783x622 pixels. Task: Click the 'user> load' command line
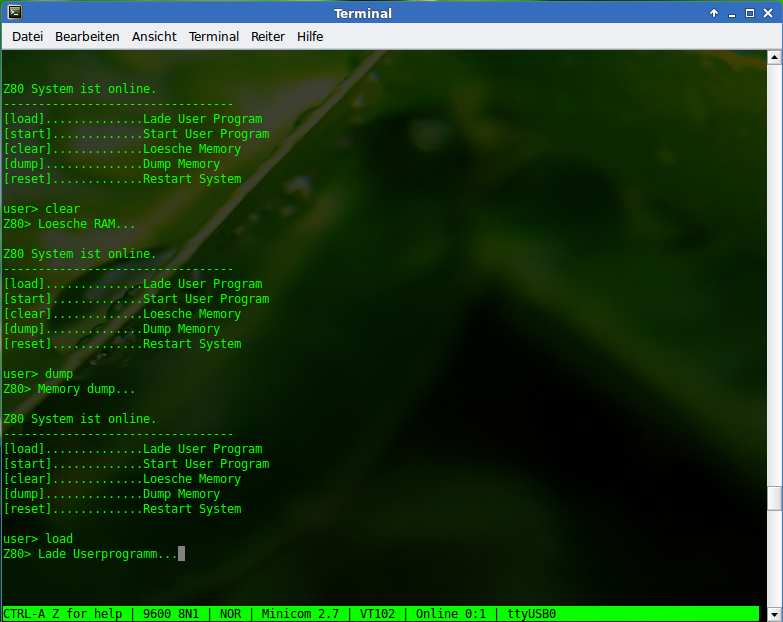pos(38,539)
